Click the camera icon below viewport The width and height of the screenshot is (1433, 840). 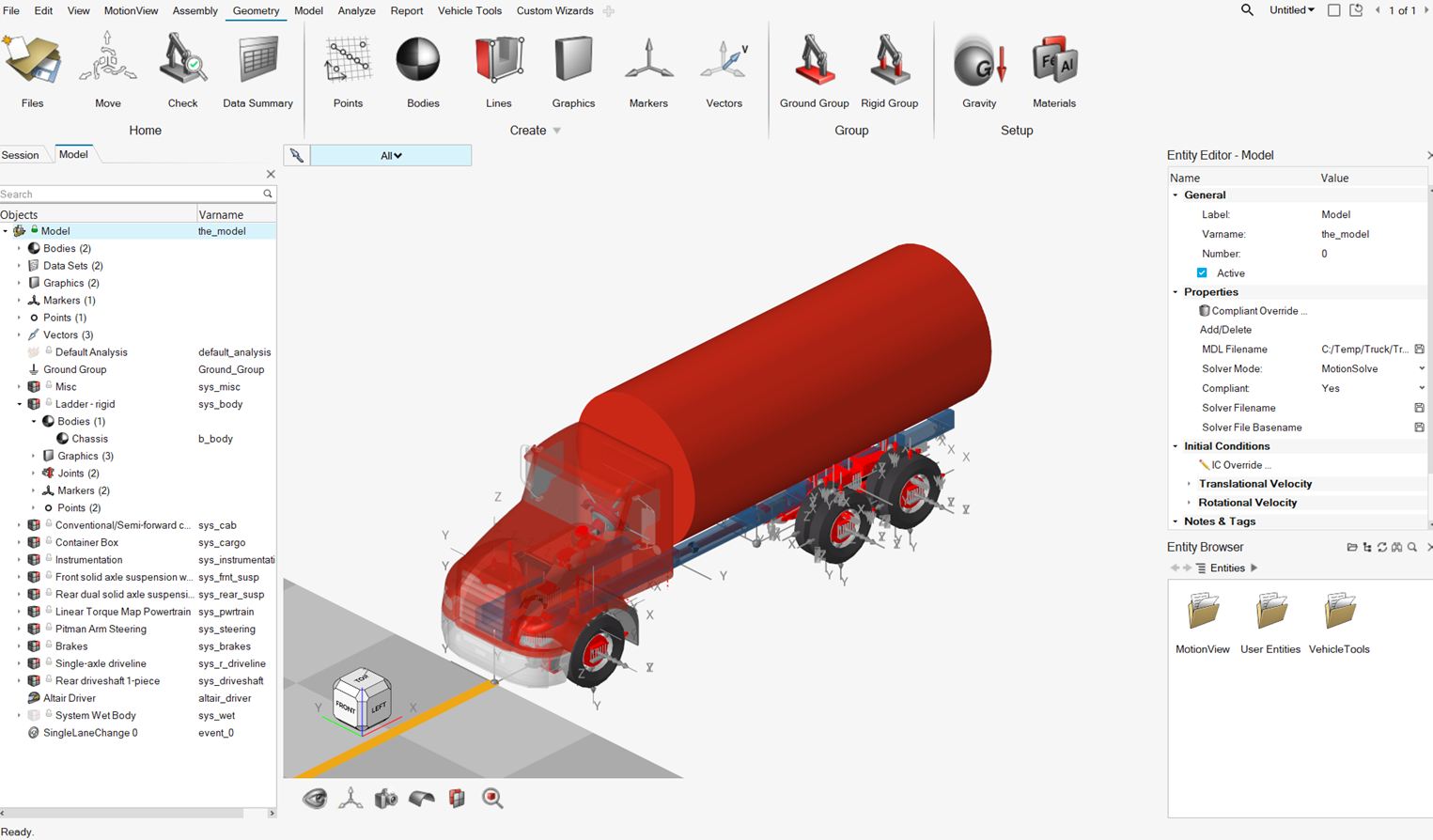point(386,798)
